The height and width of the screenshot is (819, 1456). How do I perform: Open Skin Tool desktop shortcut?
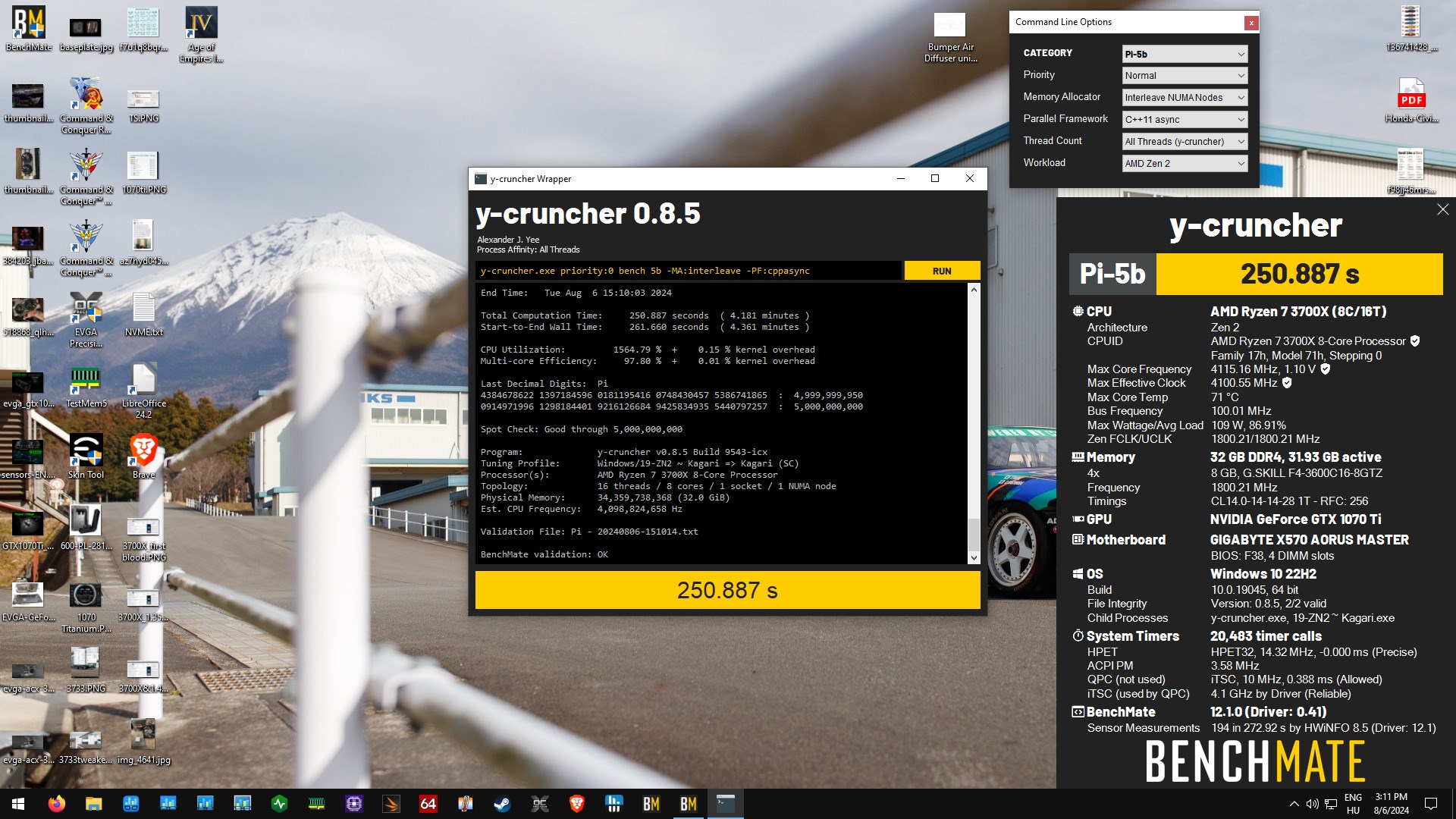(86, 457)
